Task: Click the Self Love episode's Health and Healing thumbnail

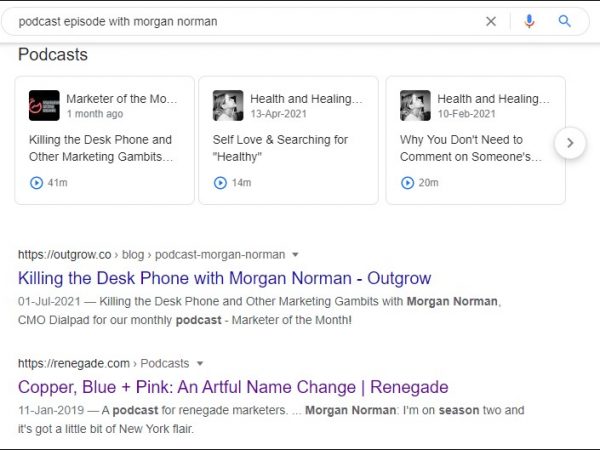Action: [x=228, y=106]
